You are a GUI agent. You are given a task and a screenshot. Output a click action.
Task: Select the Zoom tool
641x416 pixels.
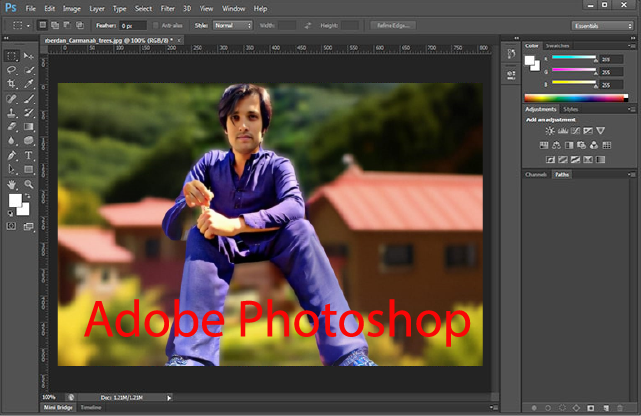29,184
